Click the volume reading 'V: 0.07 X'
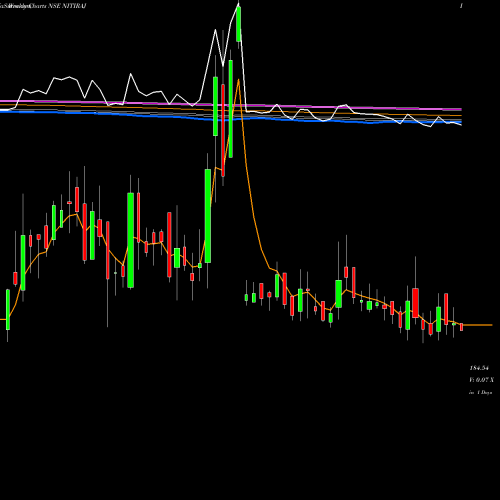Viewport: 500px width, 500px height. coord(481,380)
